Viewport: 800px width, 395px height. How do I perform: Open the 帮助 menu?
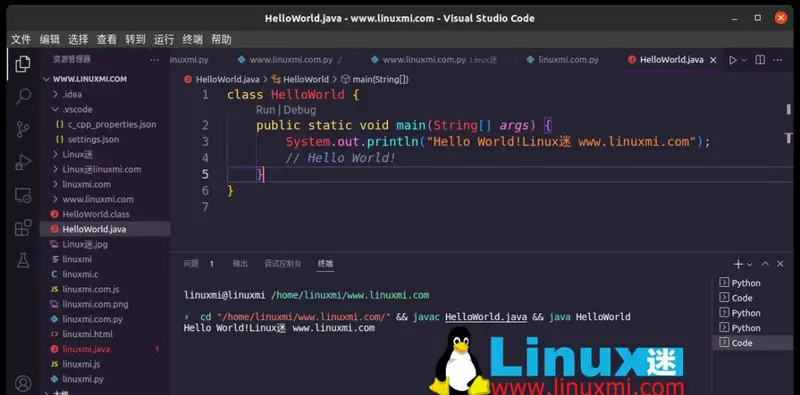pyautogui.click(x=221, y=39)
